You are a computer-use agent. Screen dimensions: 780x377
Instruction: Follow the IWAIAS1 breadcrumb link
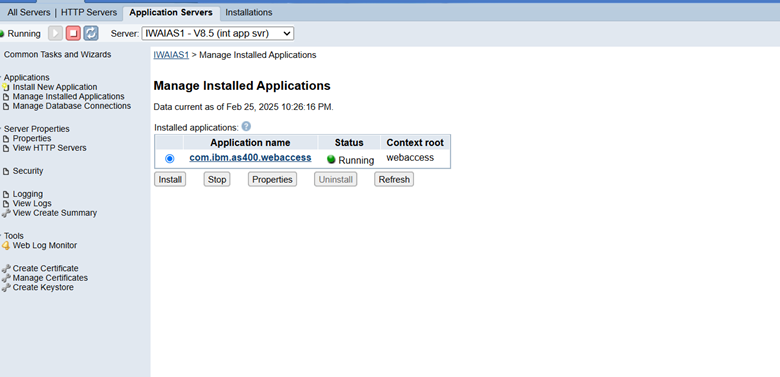171,55
